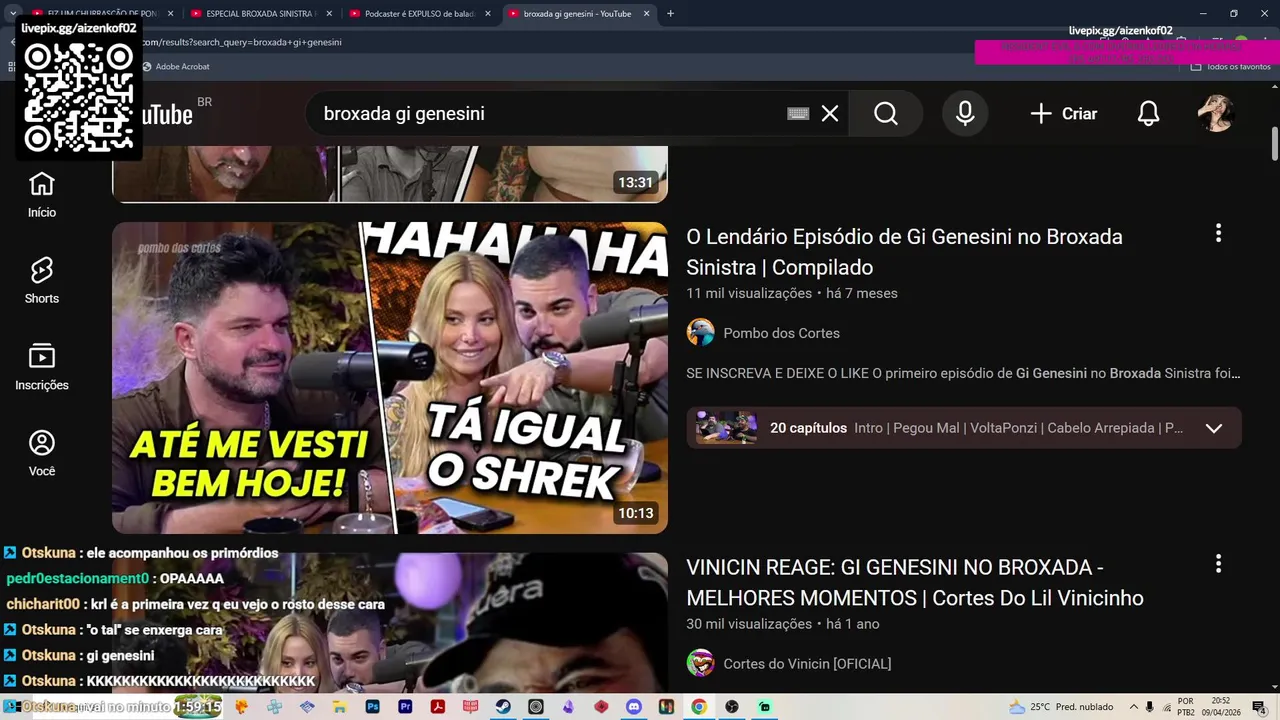Screen dimensions: 1280x720
Task: Open Adobe Acrobat from the taskbar
Action: (438, 707)
